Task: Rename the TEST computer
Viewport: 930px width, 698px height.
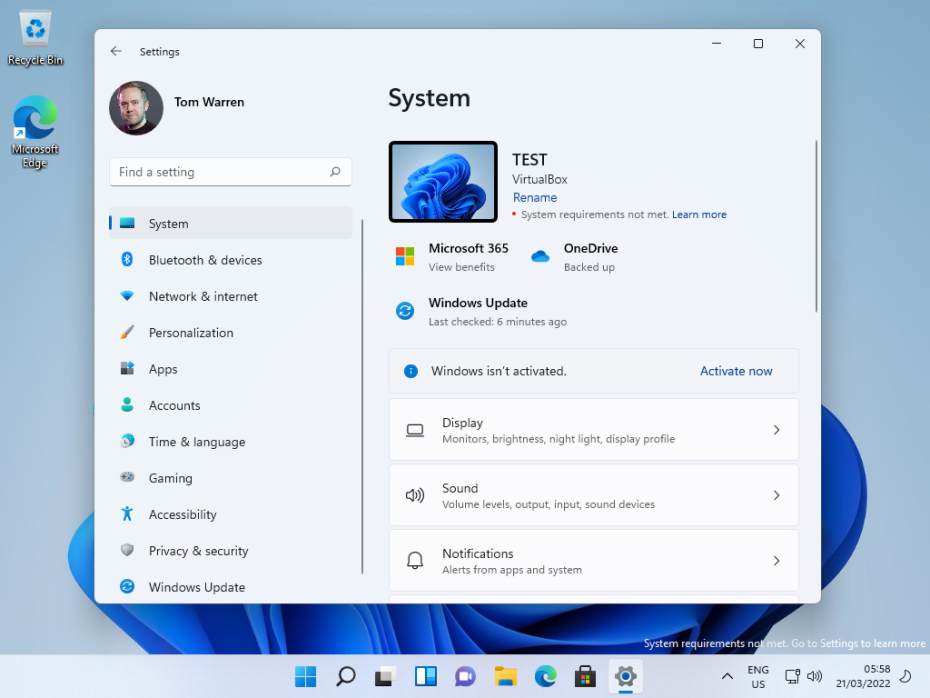Action: 534,197
